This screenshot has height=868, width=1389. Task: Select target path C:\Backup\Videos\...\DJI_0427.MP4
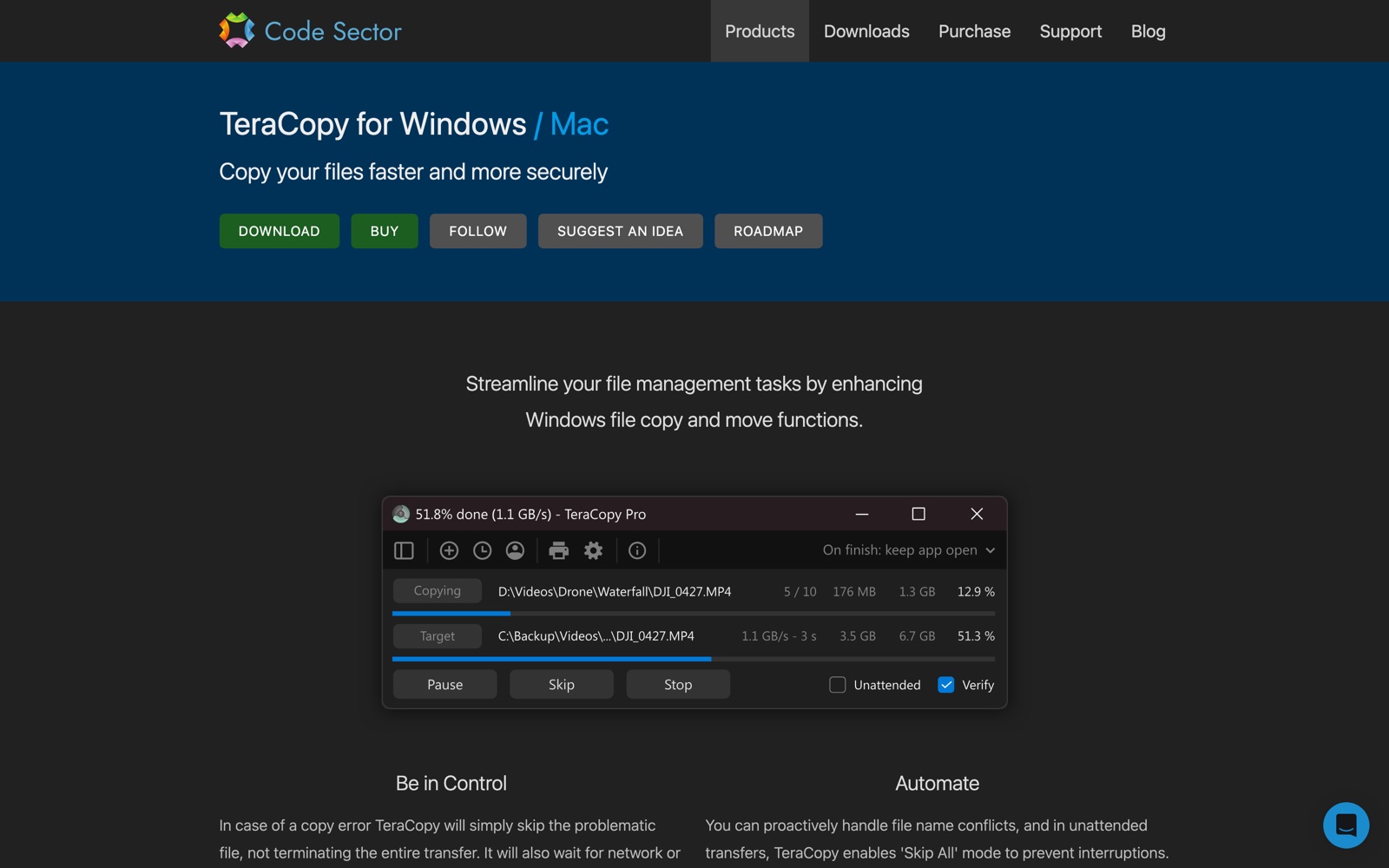pos(596,636)
